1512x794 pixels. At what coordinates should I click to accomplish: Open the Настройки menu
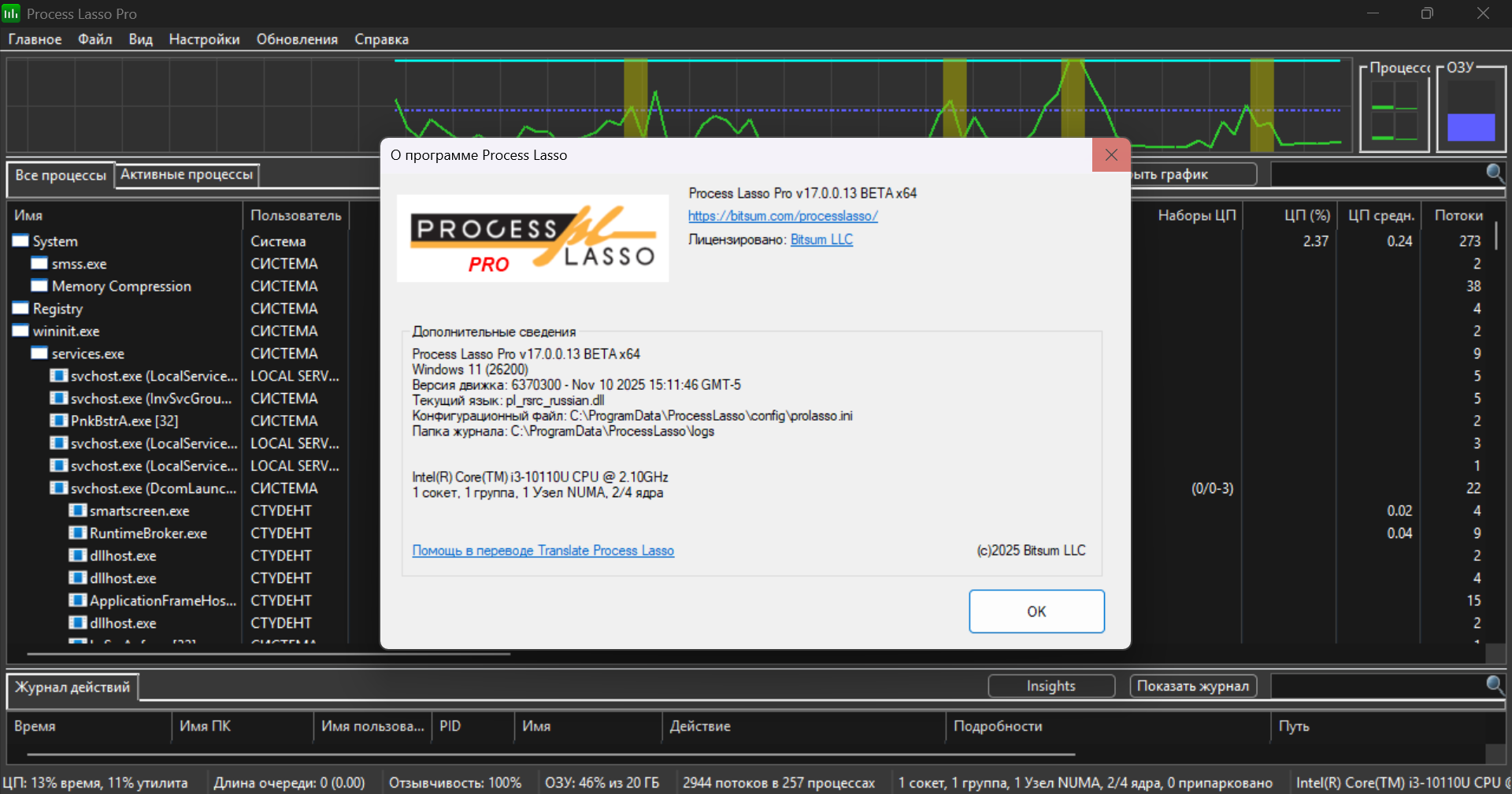click(205, 39)
